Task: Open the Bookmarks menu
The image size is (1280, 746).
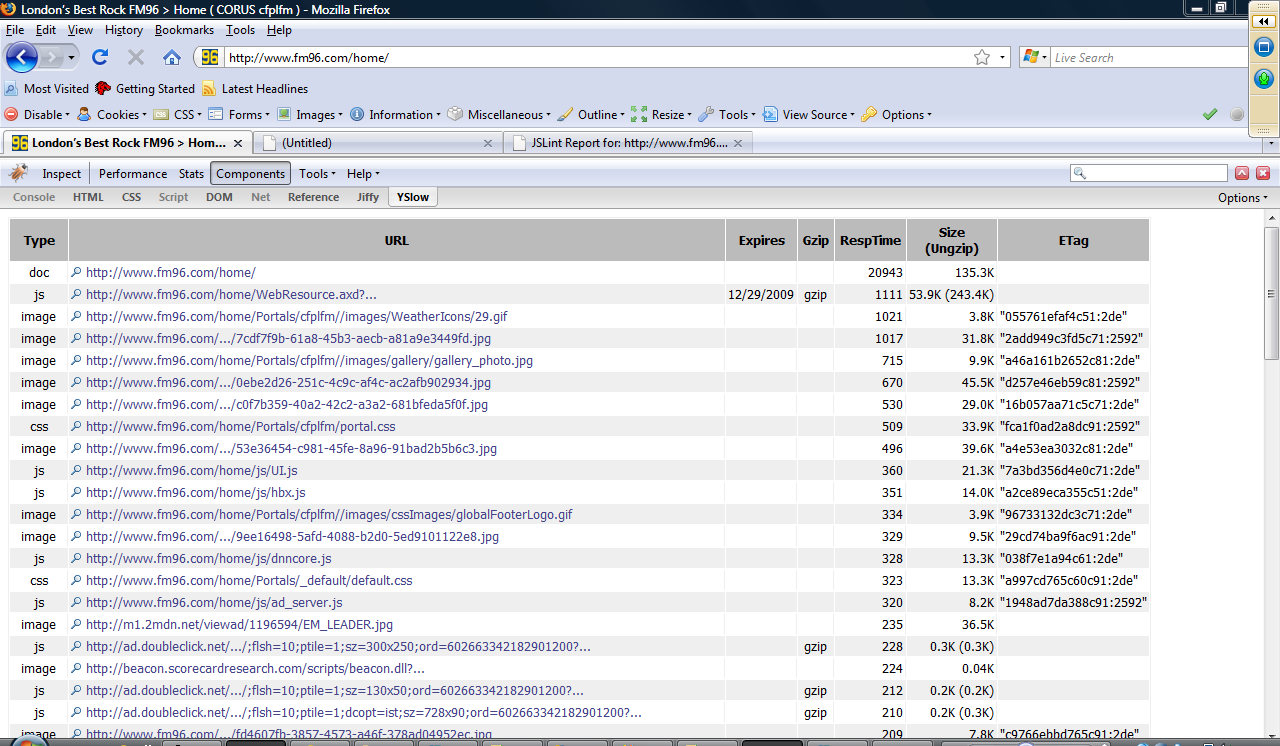Action: tap(184, 30)
